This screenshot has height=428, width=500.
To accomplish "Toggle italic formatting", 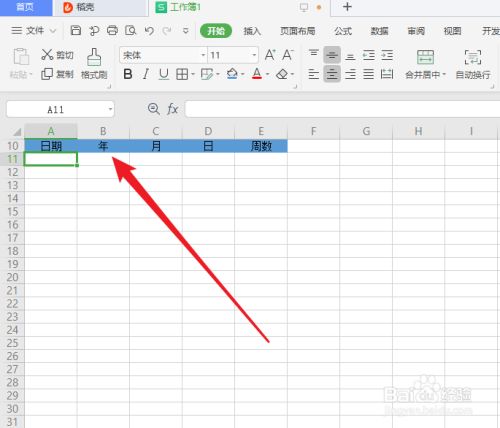I will point(146,74).
